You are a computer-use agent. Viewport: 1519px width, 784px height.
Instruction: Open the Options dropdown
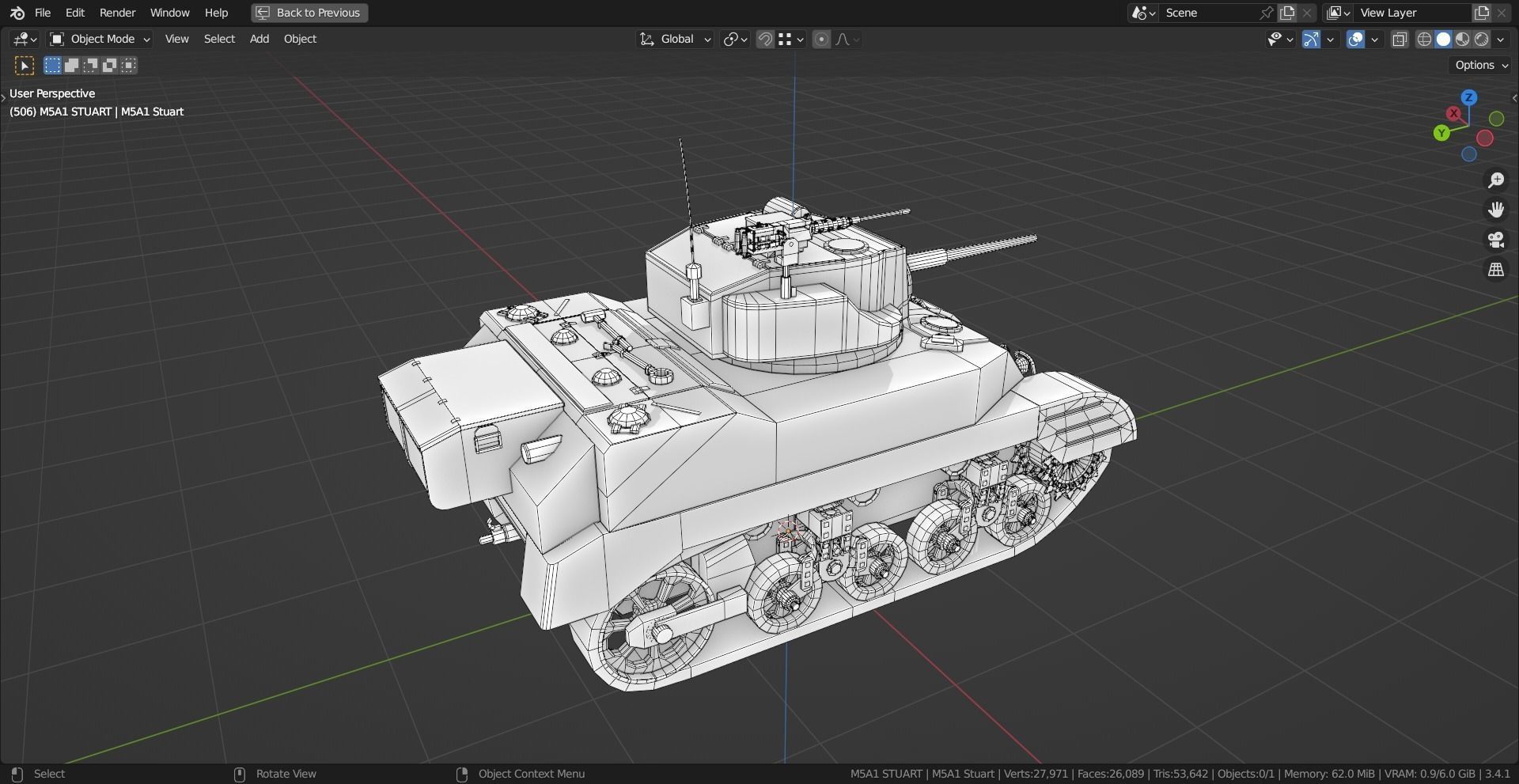(1482, 65)
